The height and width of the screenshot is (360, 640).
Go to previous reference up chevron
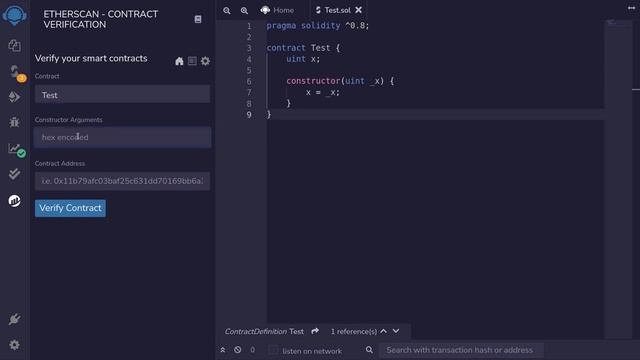[x=383, y=331]
